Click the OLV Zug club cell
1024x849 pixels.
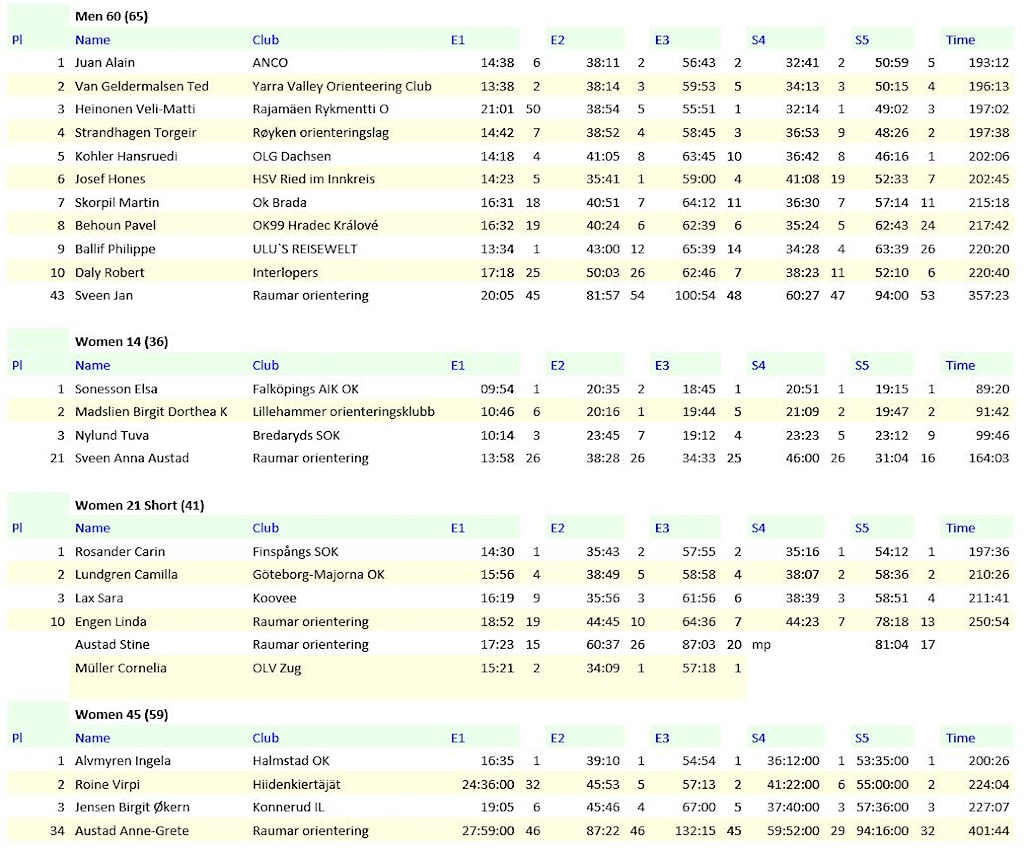point(277,668)
